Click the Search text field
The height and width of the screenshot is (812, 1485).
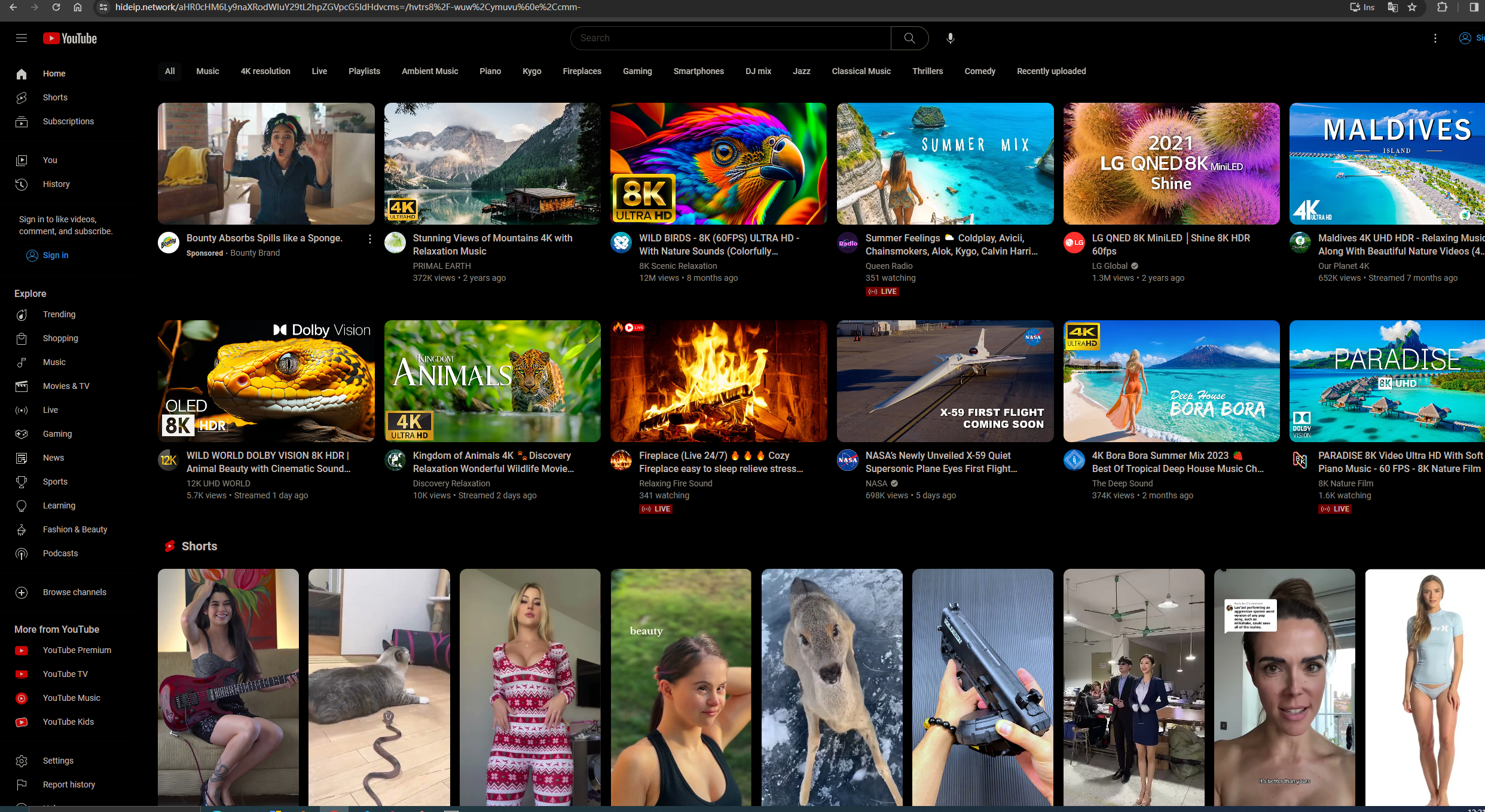click(729, 38)
